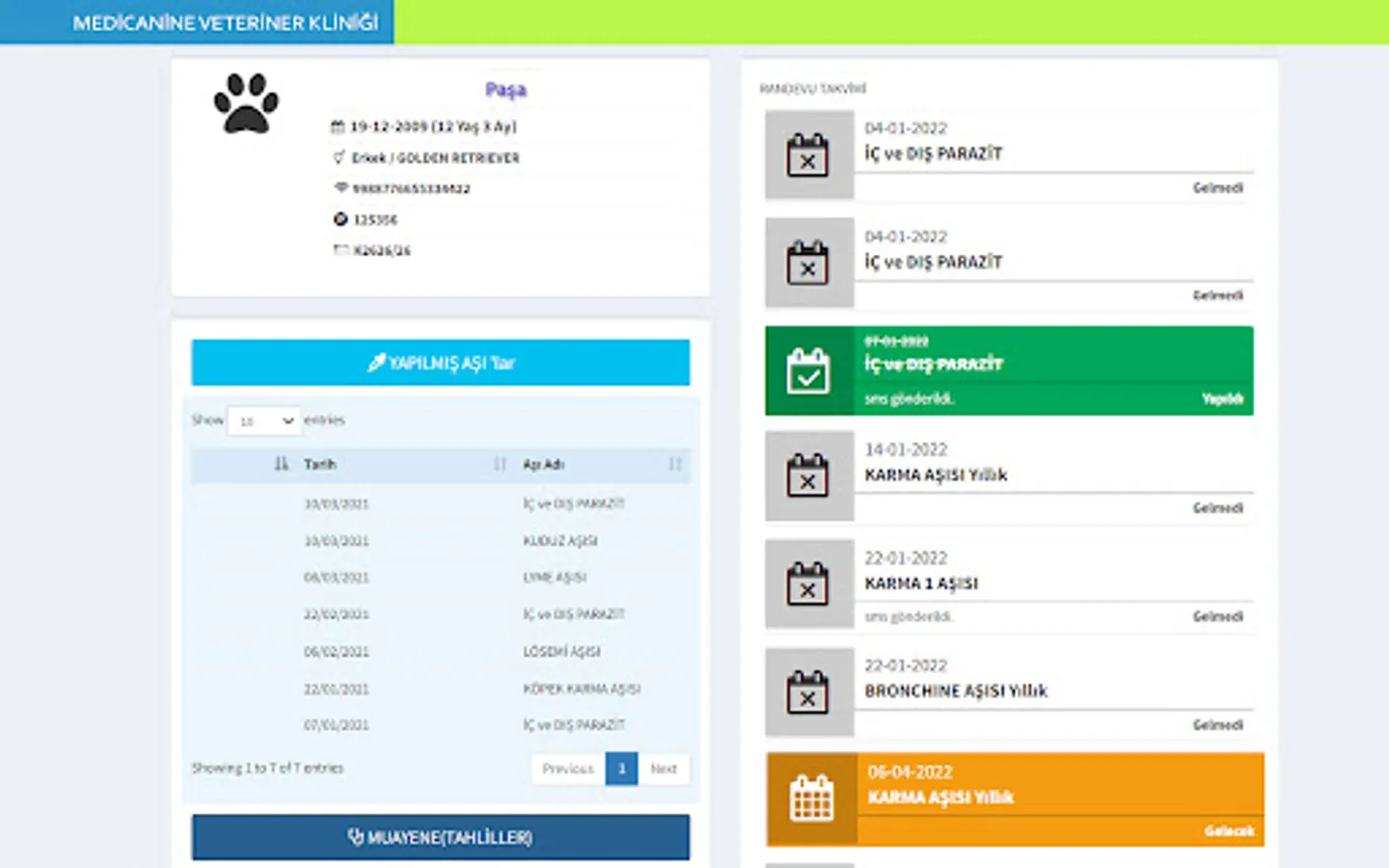Select page 1 in table pagination
1389x868 pixels.
click(622, 769)
